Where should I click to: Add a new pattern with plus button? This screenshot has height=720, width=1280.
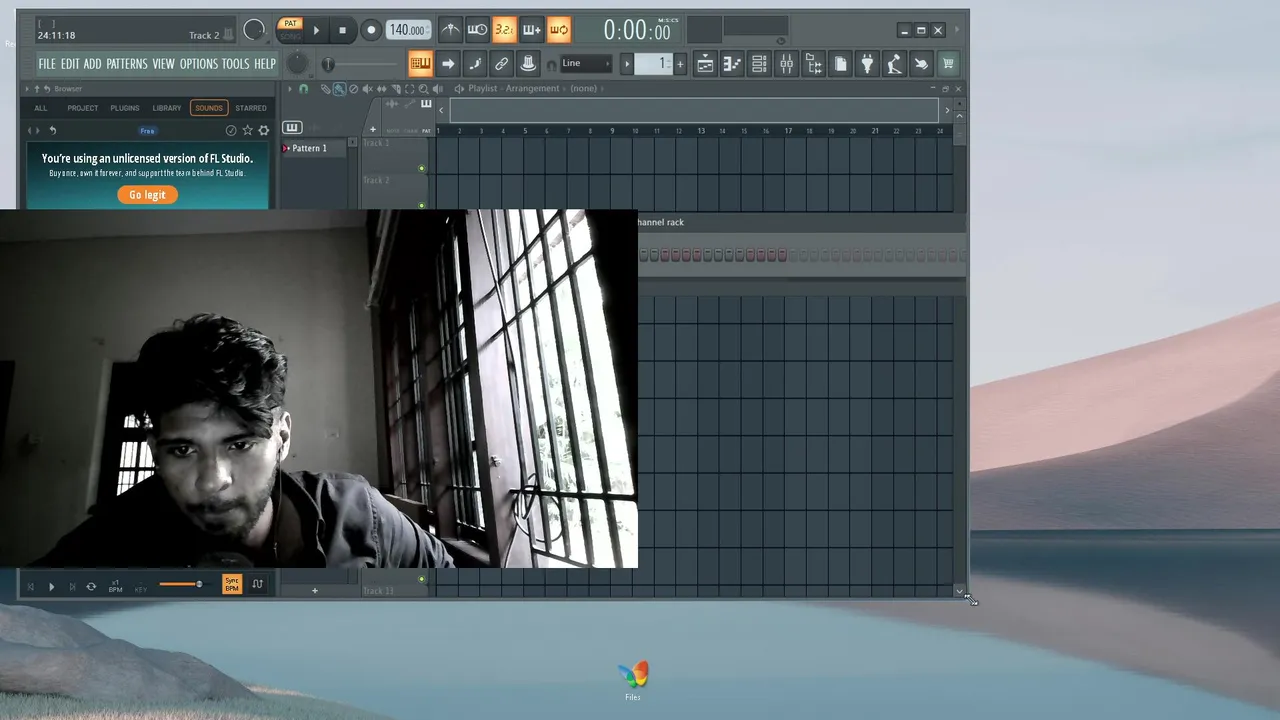(680, 64)
